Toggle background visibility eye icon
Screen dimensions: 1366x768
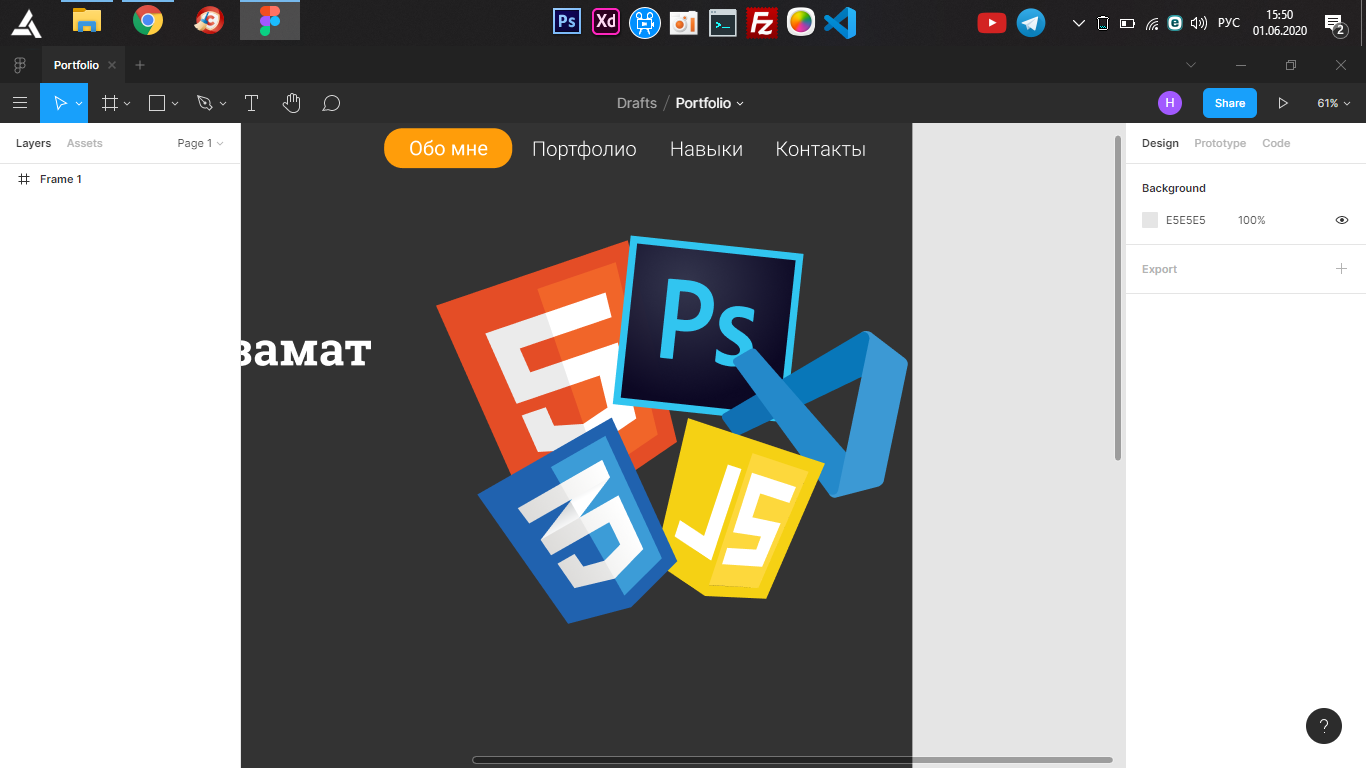coord(1342,220)
